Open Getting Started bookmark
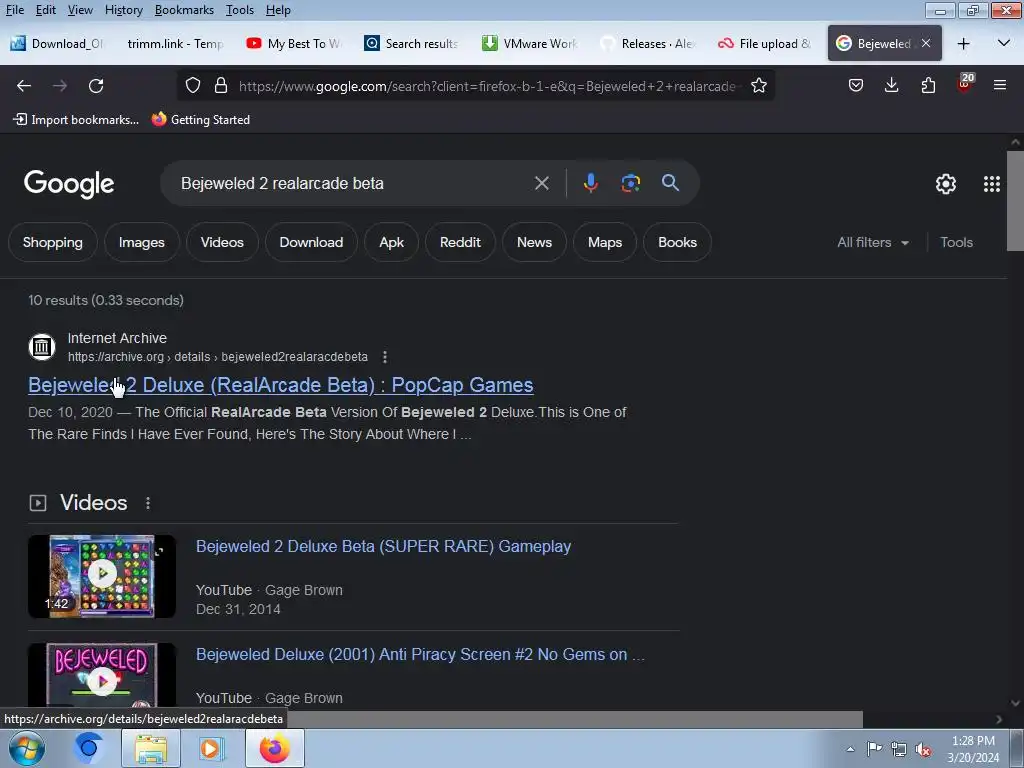The image size is (1024, 768). (x=201, y=120)
